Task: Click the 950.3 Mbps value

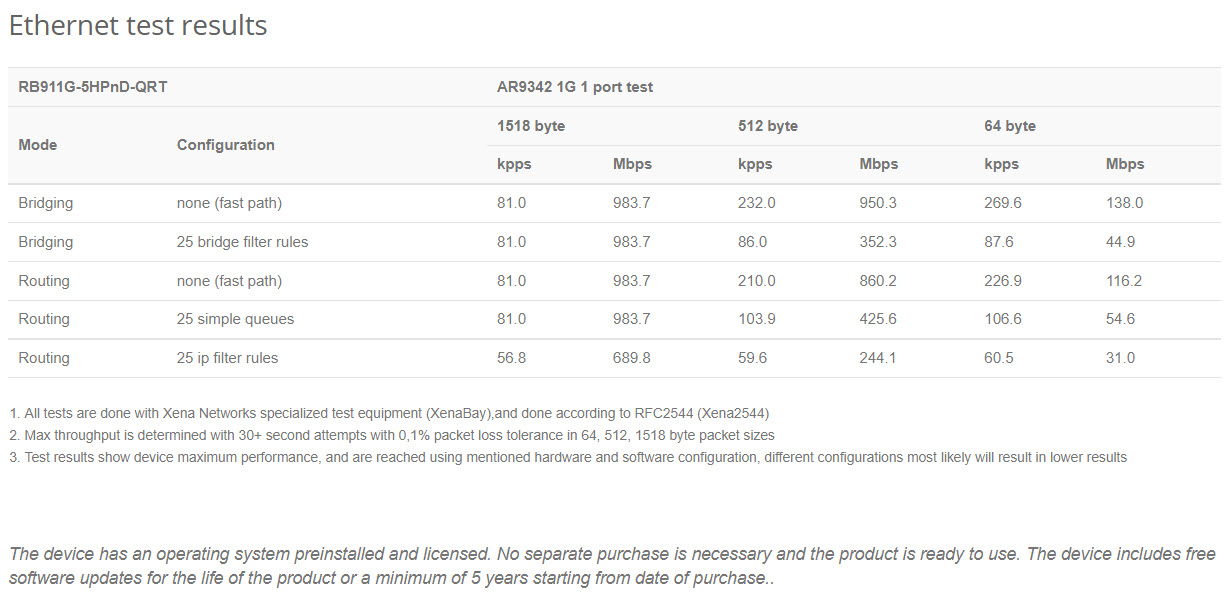Action: 878,203
